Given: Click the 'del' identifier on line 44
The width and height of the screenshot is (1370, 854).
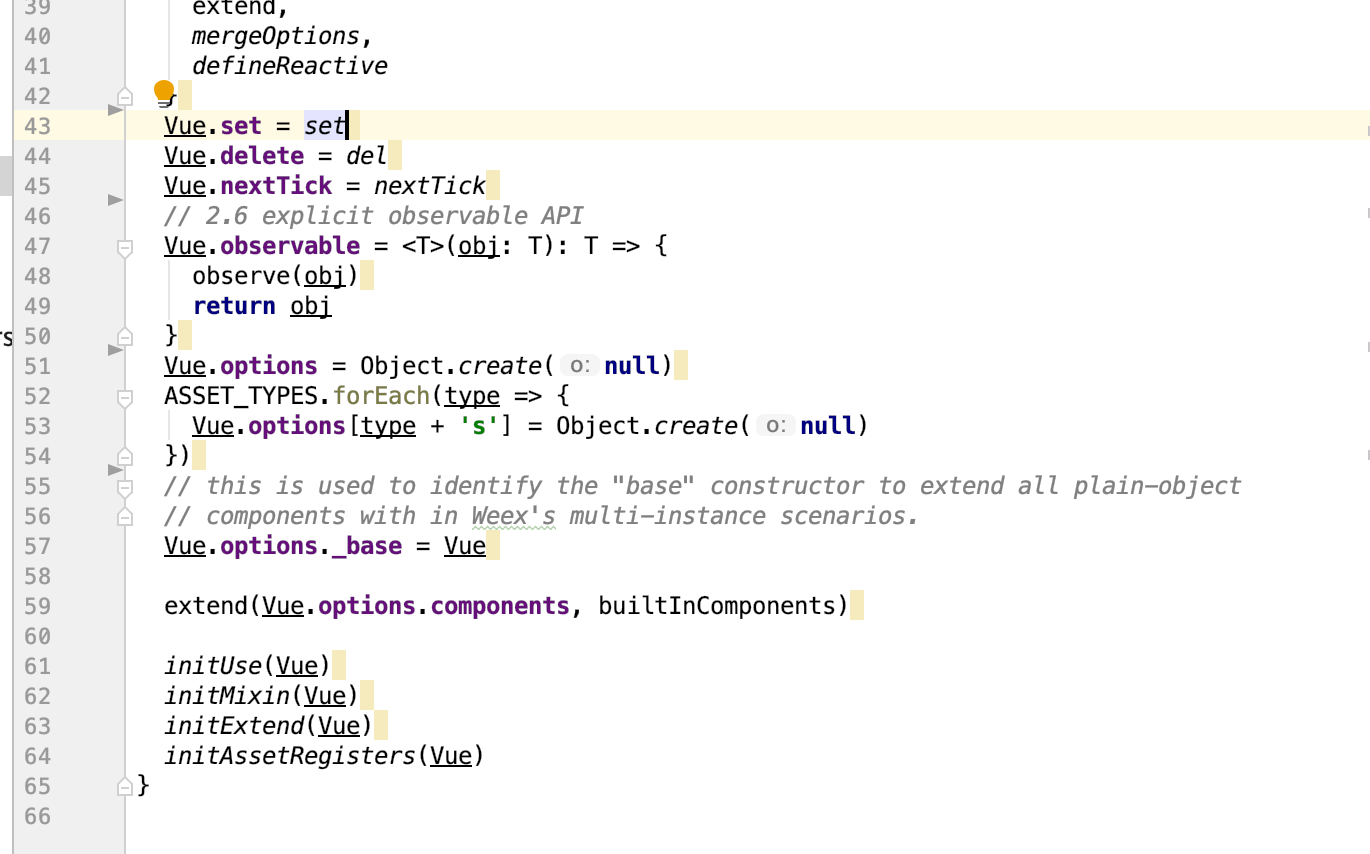Looking at the screenshot, I should click(x=366, y=156).
